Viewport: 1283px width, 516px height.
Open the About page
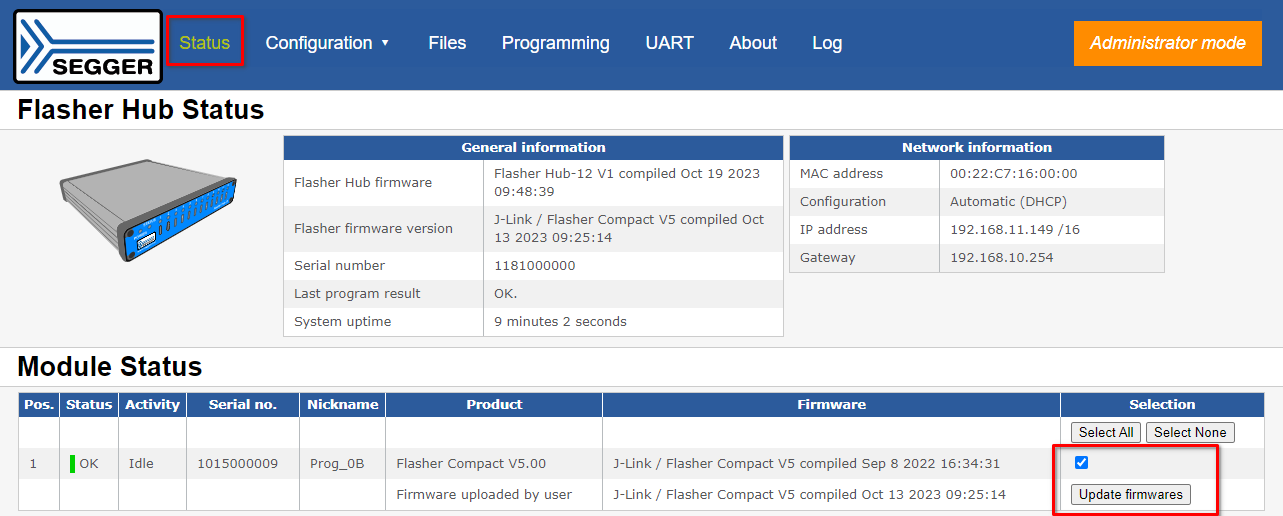pyautogui.click(x=753, y=43)
